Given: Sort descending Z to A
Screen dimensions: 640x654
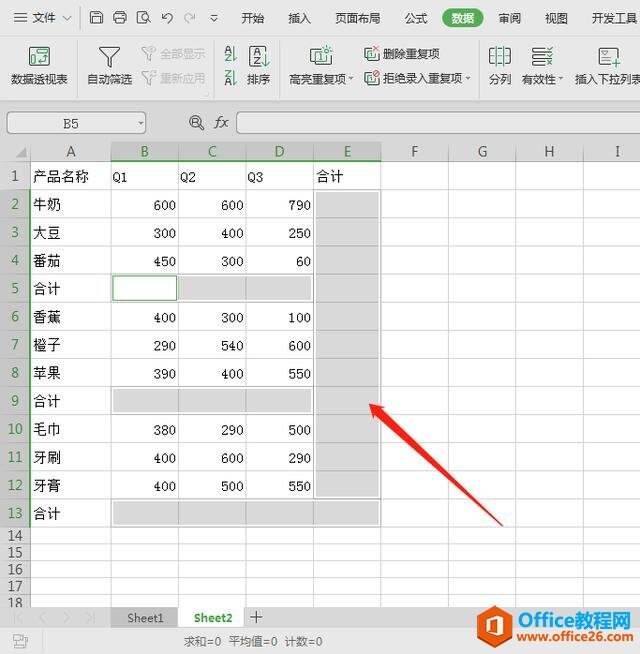Looking at the screenshot, I should tap(230, 78).
